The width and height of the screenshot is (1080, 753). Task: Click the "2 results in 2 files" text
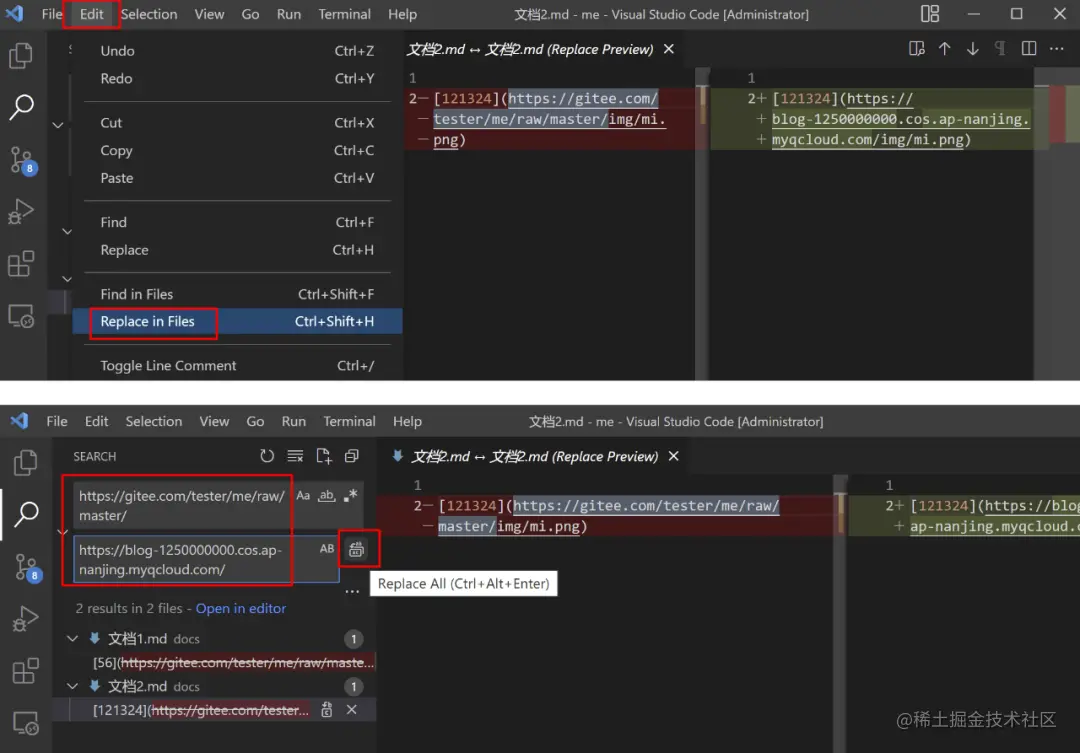129,608
